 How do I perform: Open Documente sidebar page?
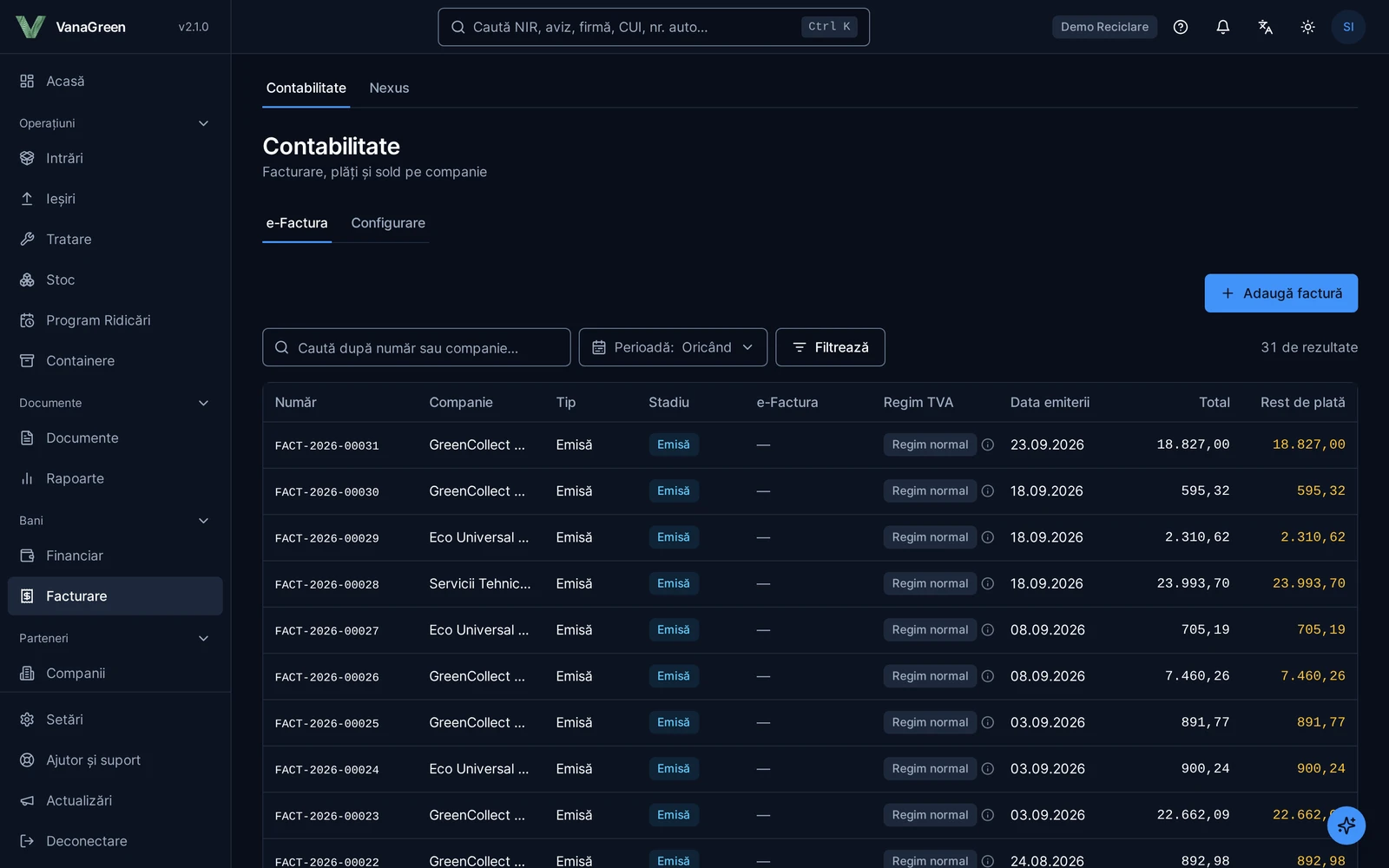coord(115,438)
